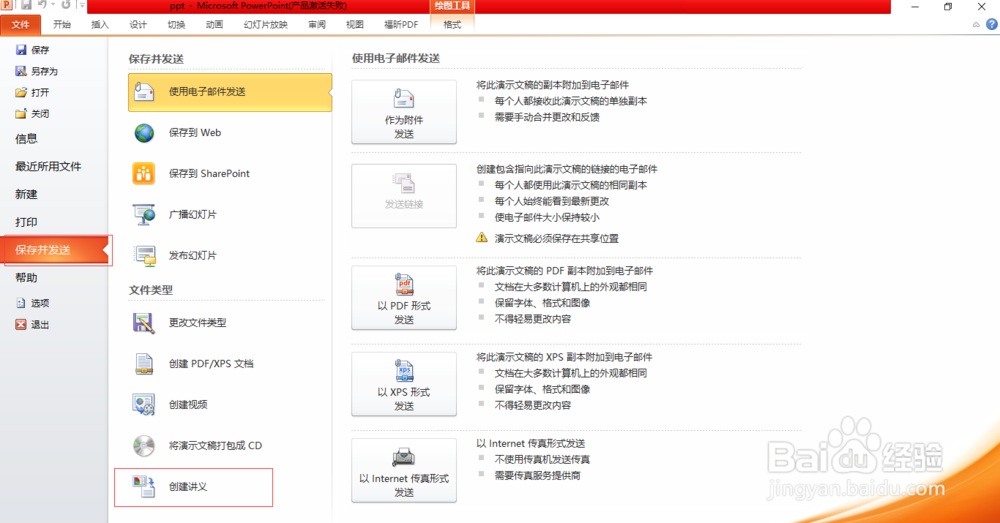The width and height of the screenshot is (1000, 523).
Task: Click the 绘图工具 contextual tab header
Action: (452, 6)
